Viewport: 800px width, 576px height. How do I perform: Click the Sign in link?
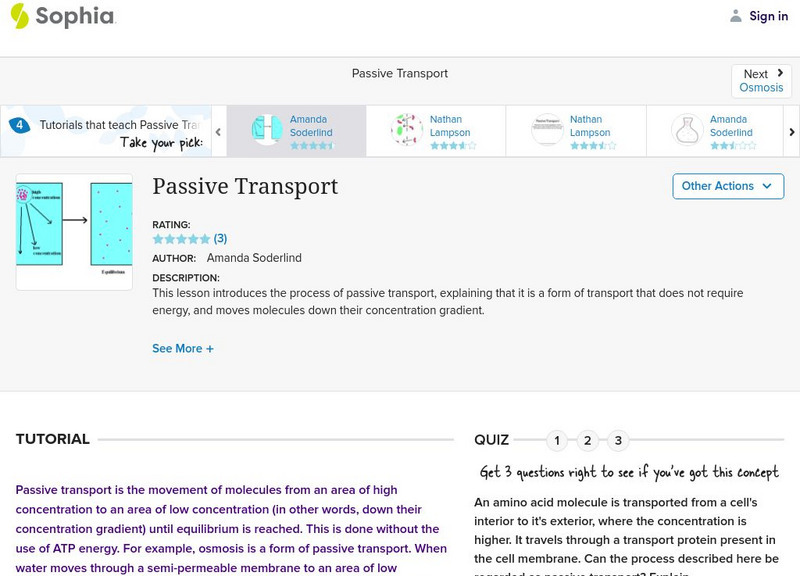point(769,16)
